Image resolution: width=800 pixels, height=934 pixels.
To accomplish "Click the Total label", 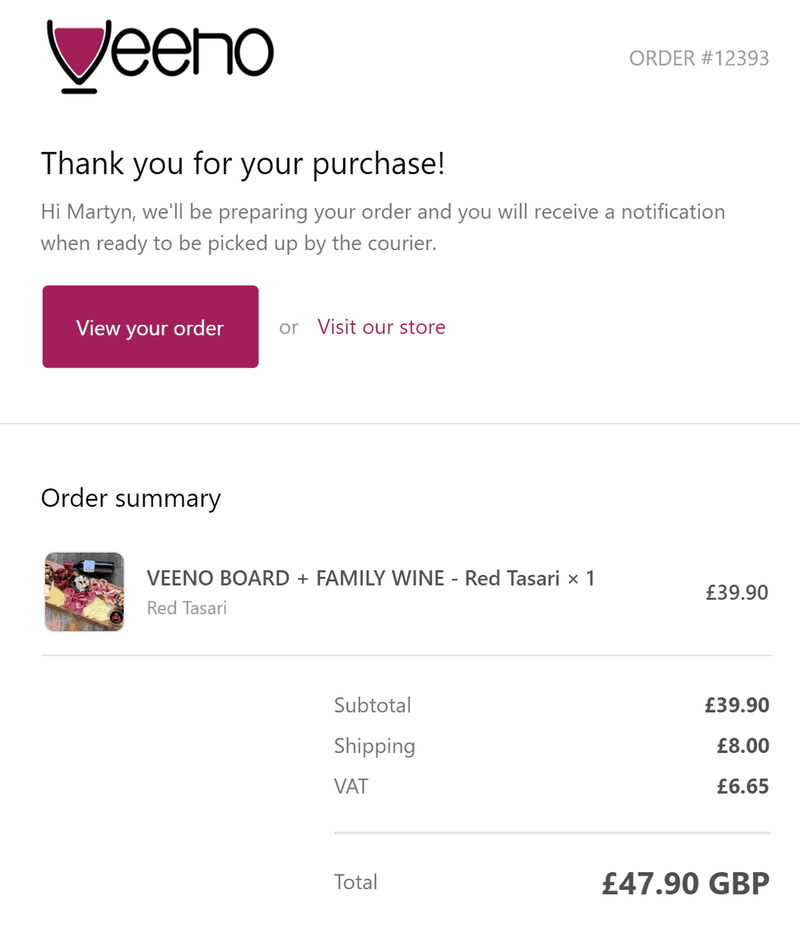I will [x=356, y=882].
